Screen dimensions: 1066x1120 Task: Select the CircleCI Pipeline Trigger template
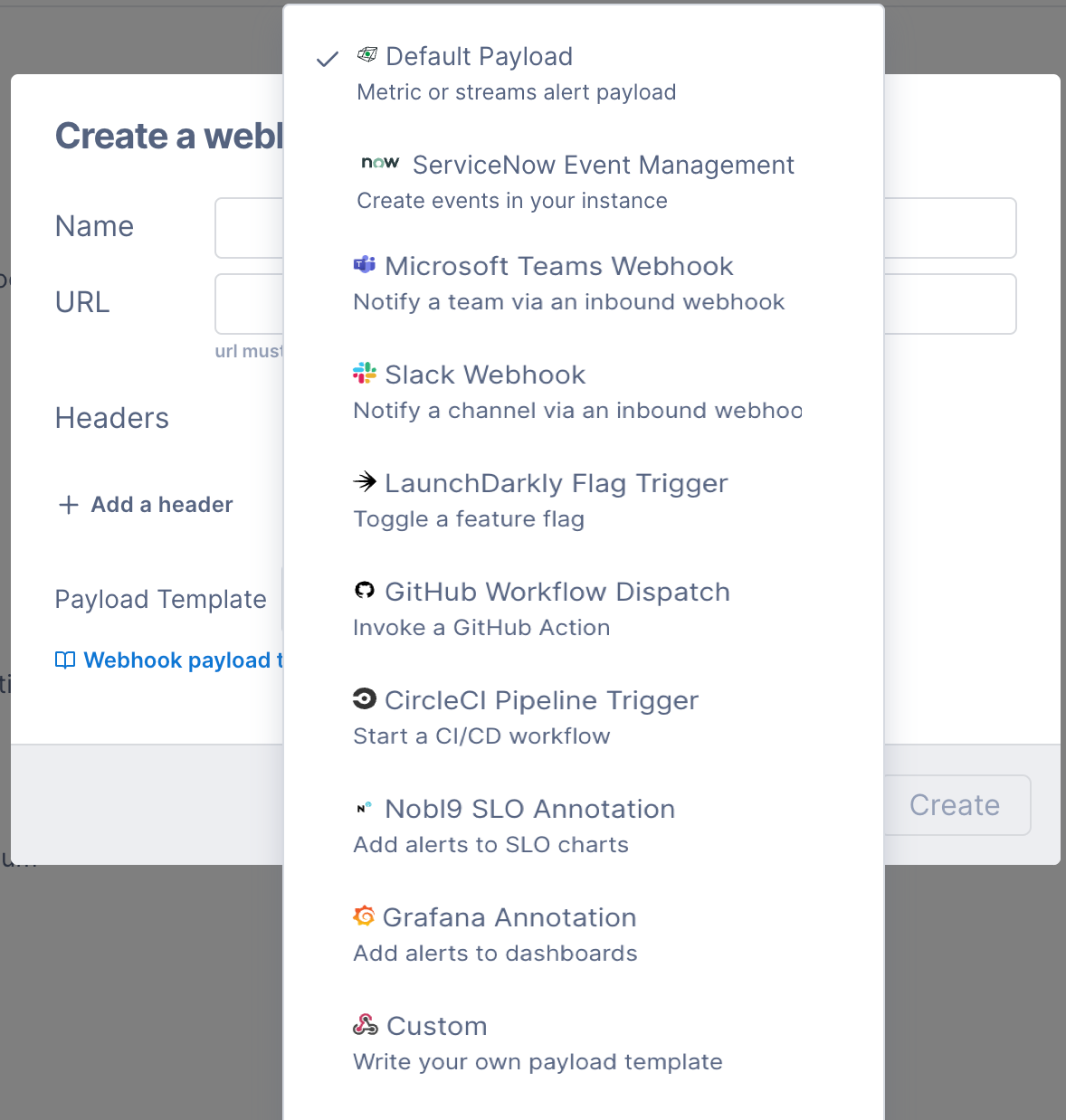click(541, 700)
